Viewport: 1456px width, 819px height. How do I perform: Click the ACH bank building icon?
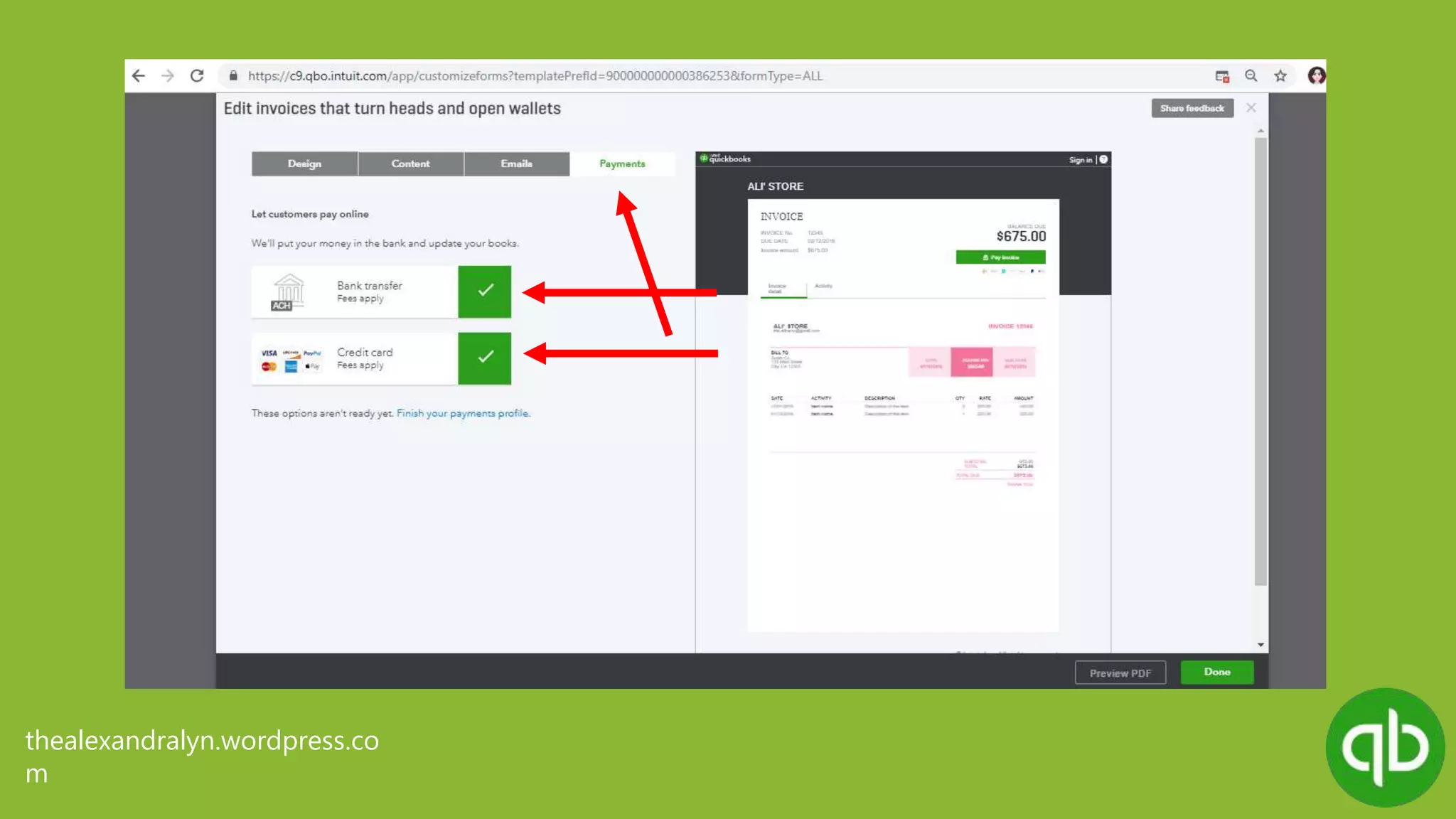tap(288, 291)
